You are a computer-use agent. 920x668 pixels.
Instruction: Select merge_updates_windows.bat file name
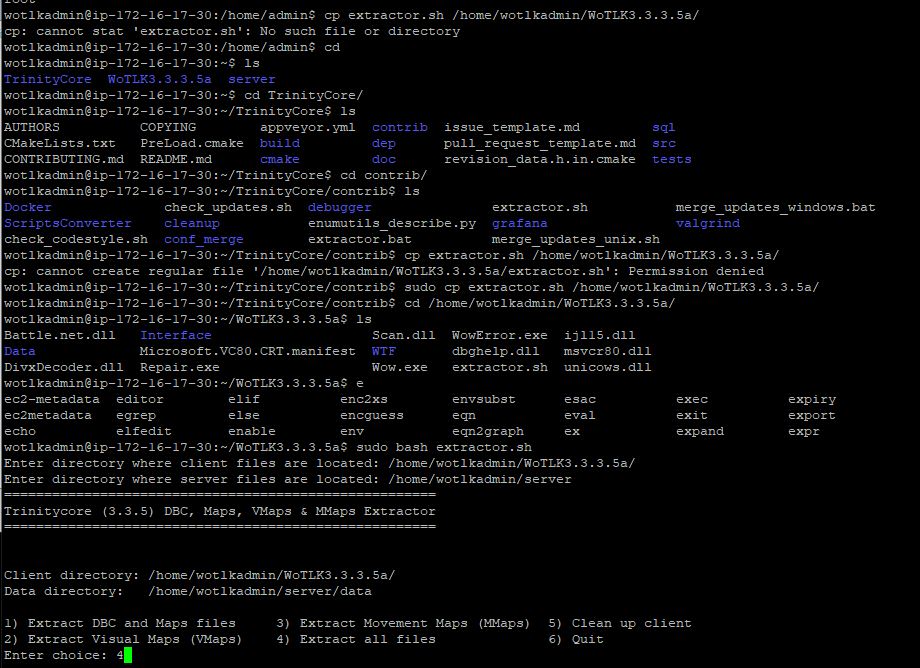pyautogui.click(x=775, y=207)
